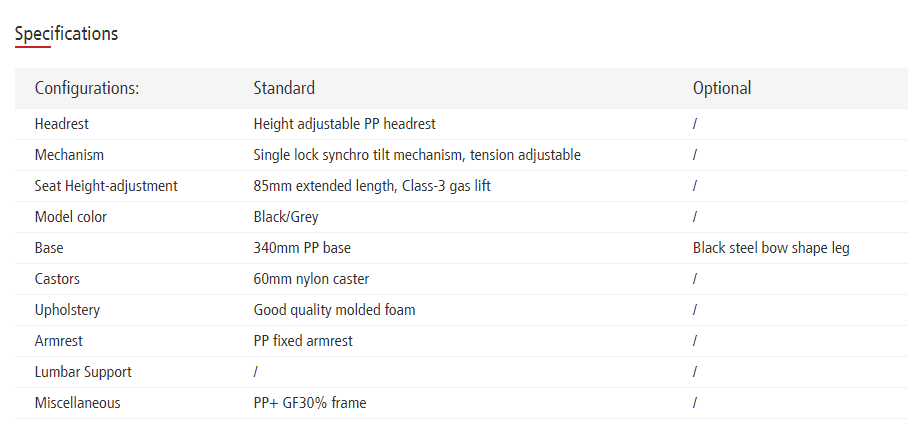
Task: Click the 340mm PP base text
Action: [x=302, y=248]
